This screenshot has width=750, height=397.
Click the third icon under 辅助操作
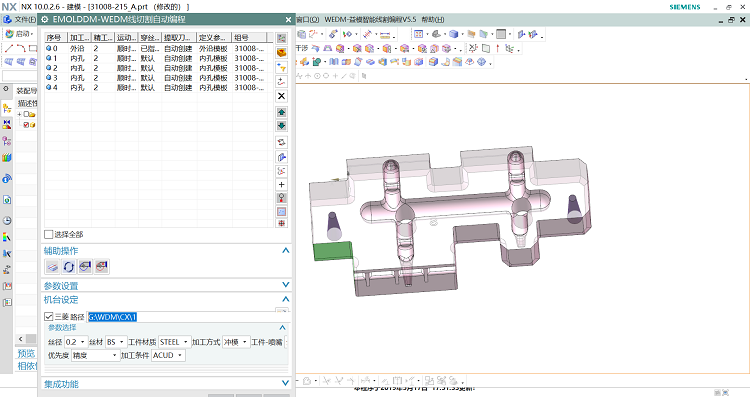pyautogui.click(x=85, y=266)
